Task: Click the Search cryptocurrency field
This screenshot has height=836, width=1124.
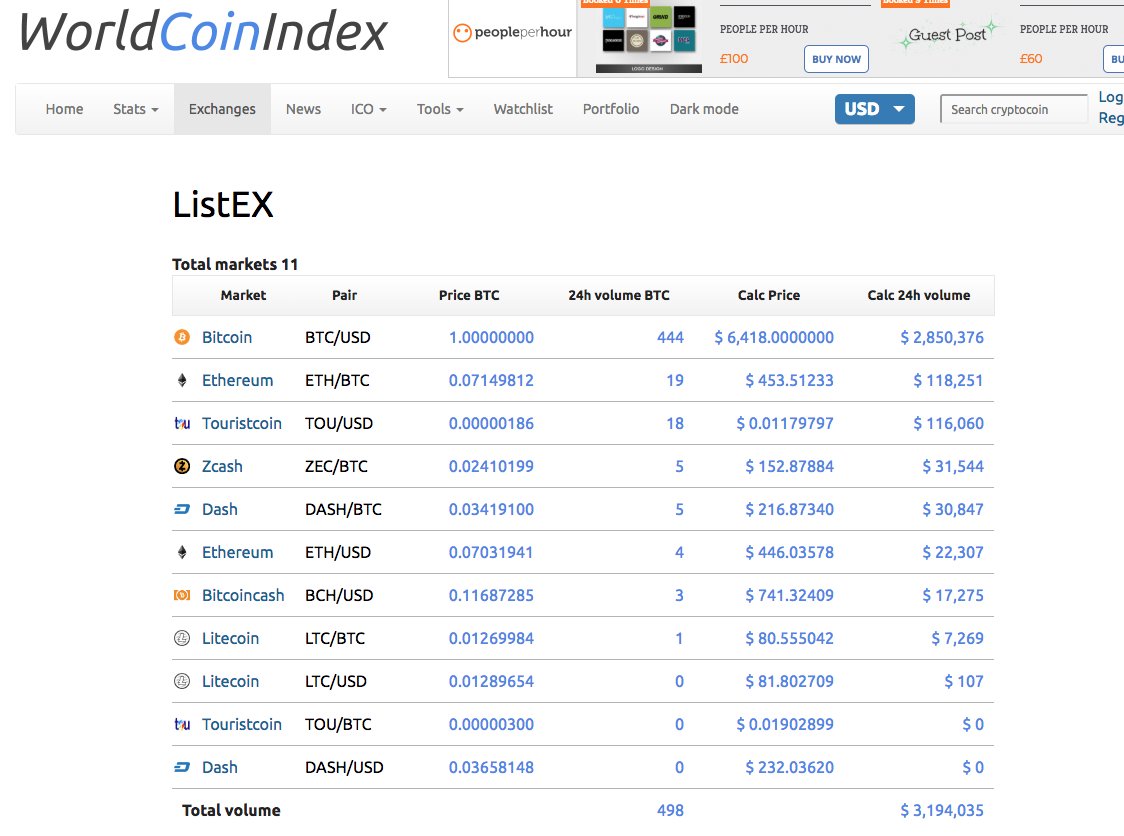Action: [x=1014, y=109]
